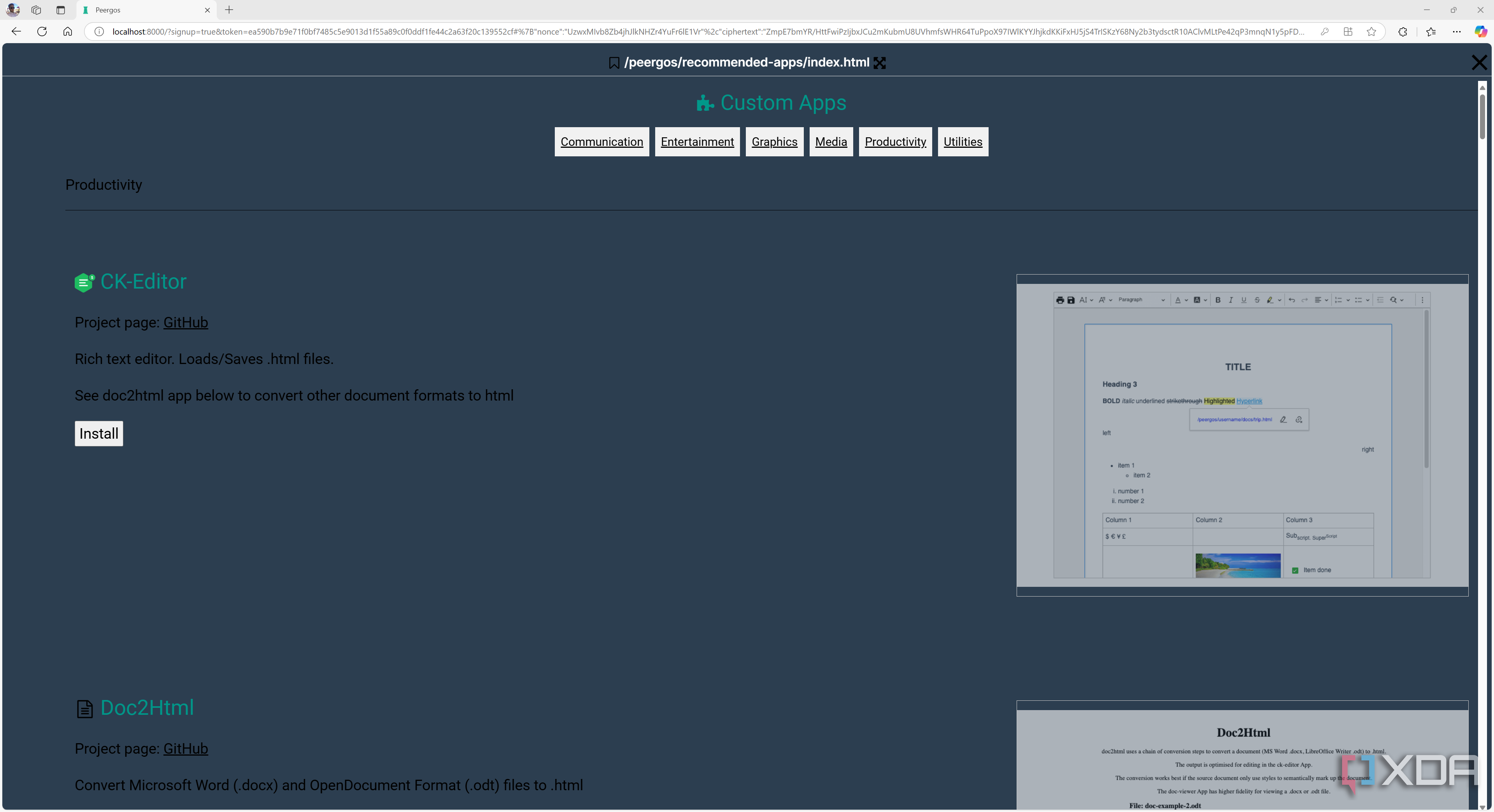Open the Doc2Html screenshot thumbnail
The height and width of the screenshot is (812, 1494).
coord(1242,755)
